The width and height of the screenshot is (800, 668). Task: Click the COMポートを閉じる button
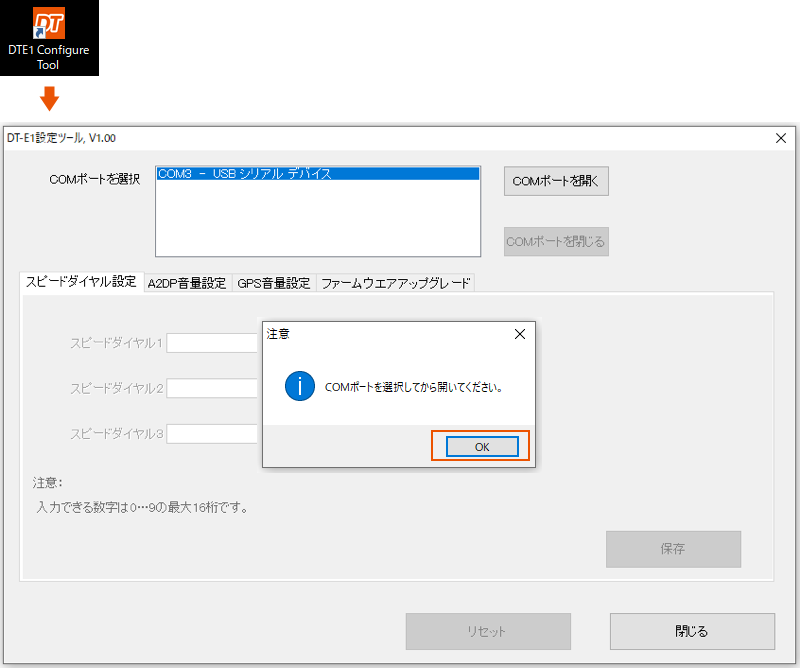[556, 241]
